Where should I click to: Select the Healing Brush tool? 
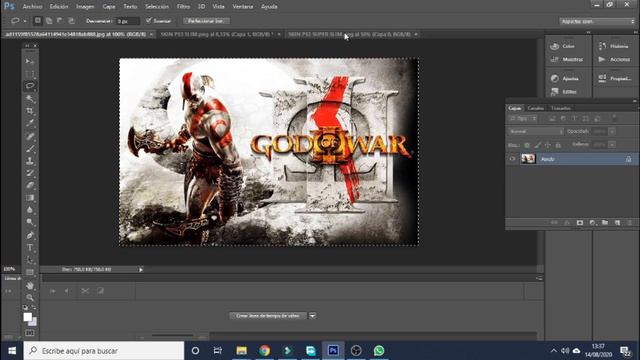click(30, 136)
